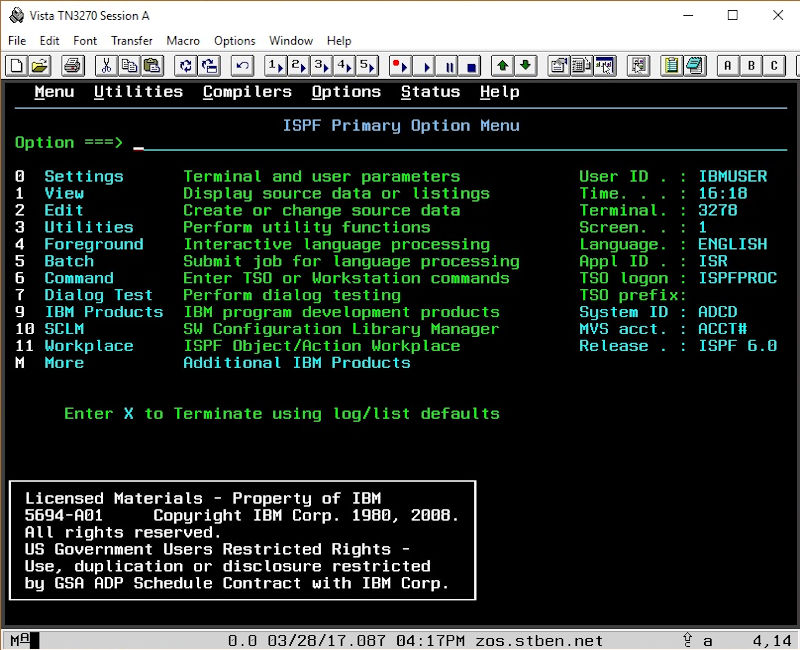800x650 pixels.
Task: Click the Cut scissors icon
Action: (x=106, y=66)
